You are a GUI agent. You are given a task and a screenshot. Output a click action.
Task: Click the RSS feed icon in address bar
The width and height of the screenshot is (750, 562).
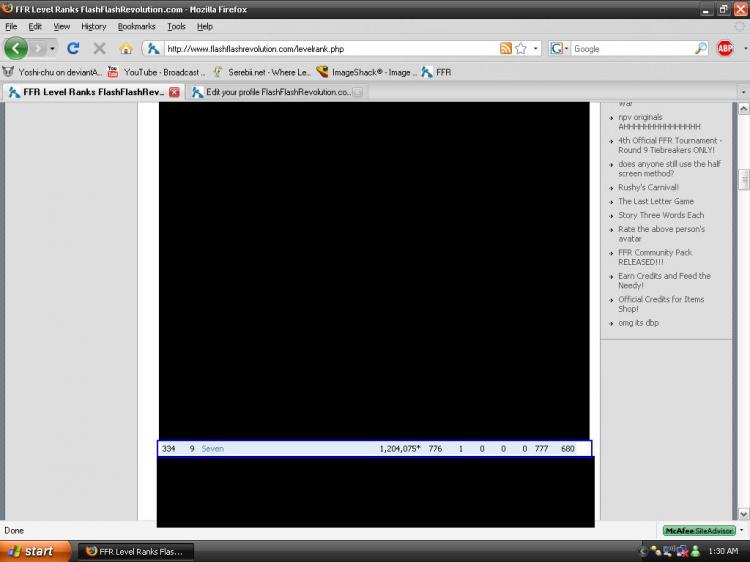tap(506, 48)
